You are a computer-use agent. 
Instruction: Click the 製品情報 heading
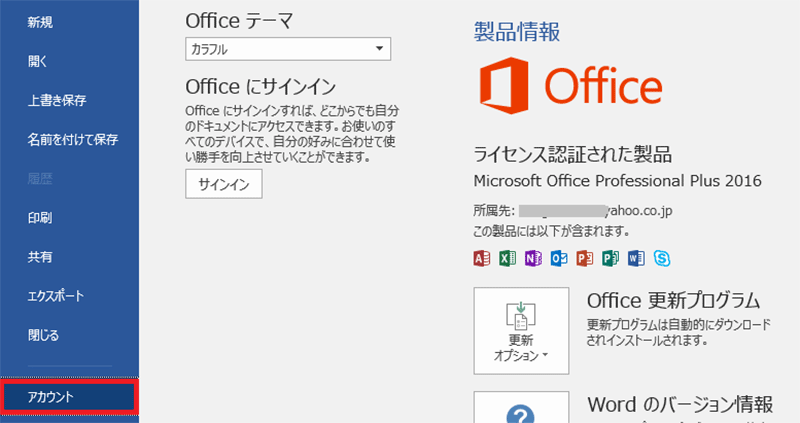(517, 32)
